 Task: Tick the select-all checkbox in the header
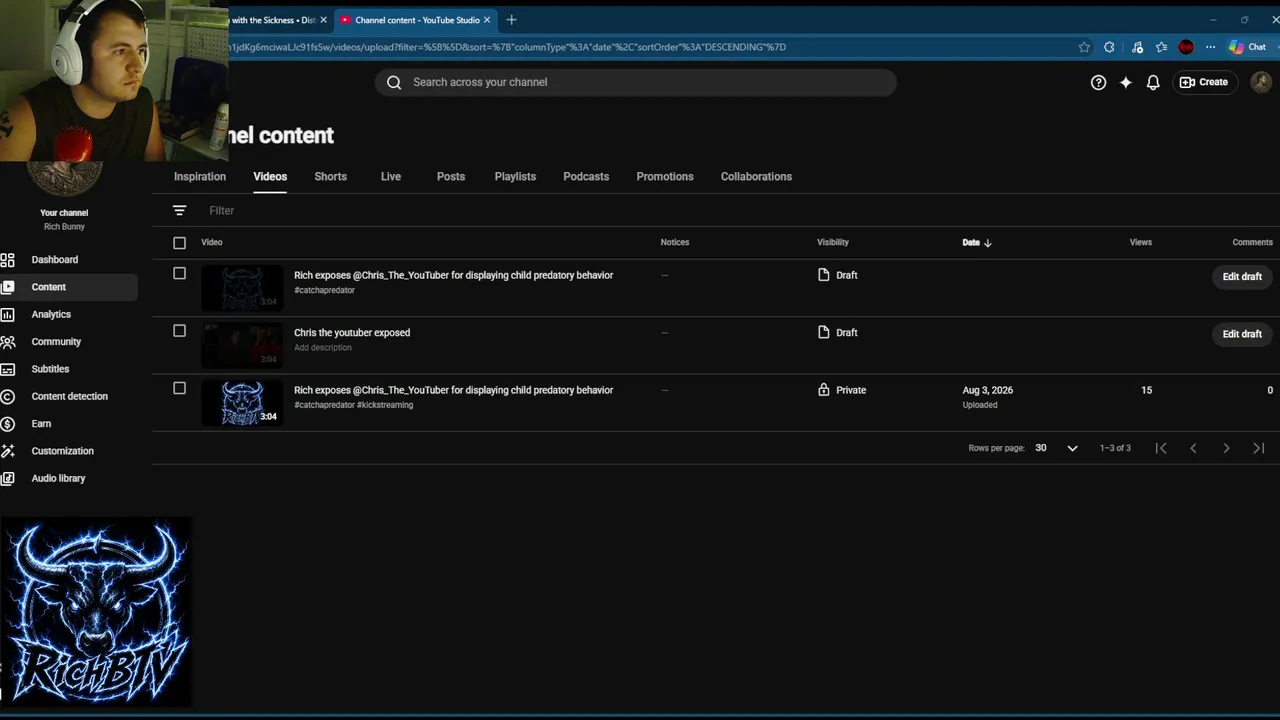(179, 243)
